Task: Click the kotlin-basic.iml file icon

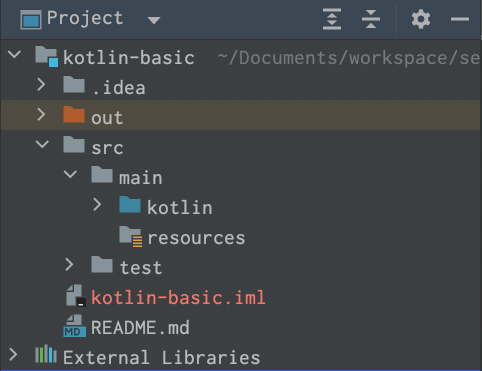Action: [76, 296]
